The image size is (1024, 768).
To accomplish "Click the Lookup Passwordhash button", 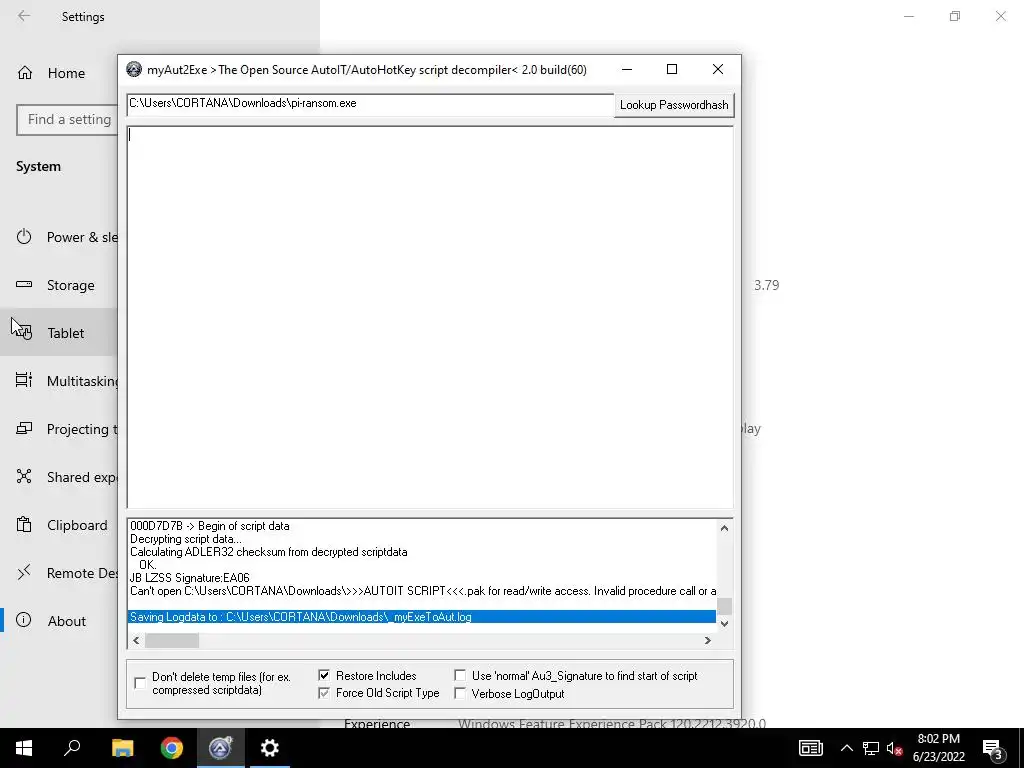I will coord(674,105).
